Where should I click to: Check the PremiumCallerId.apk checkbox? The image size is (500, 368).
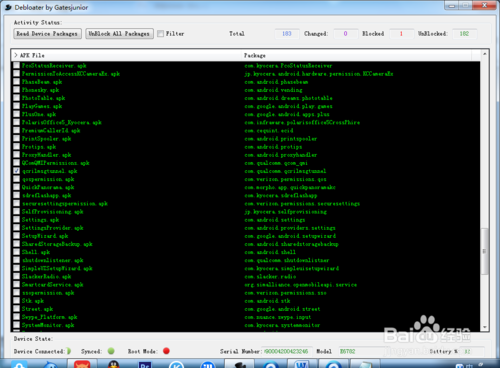16,130
